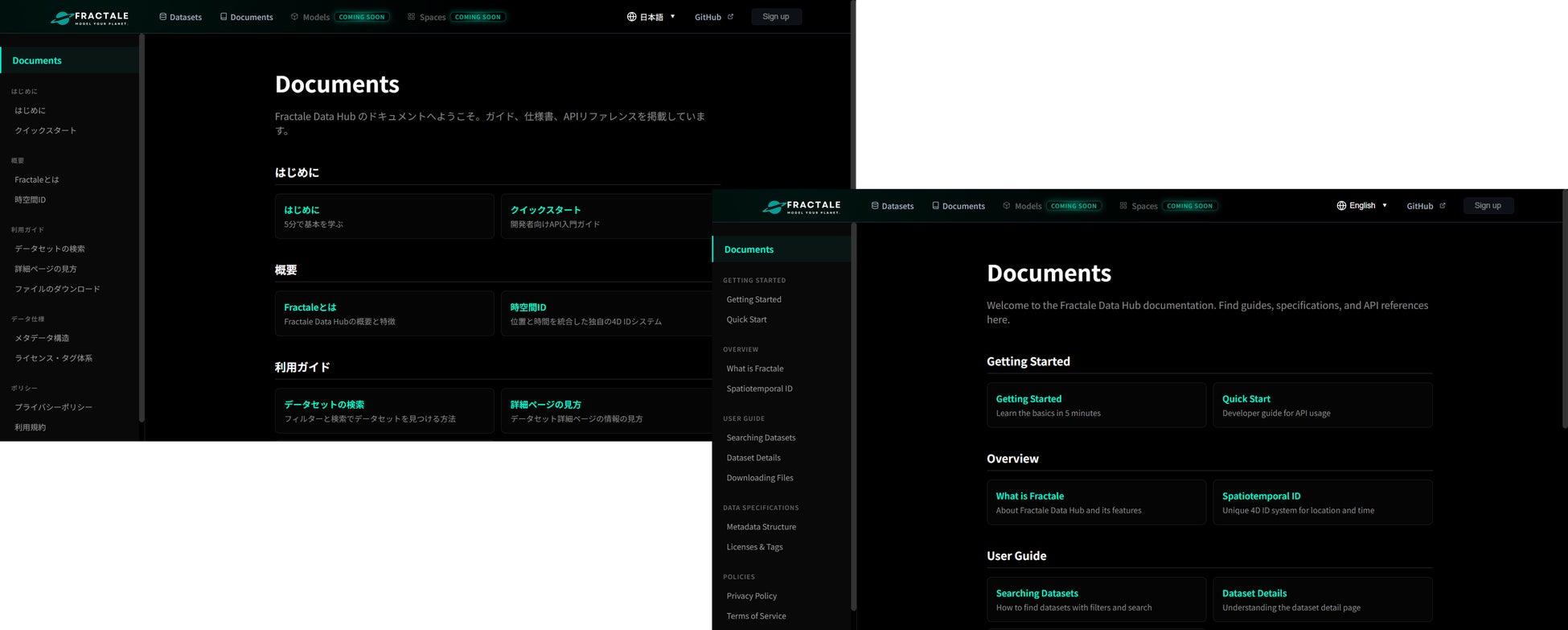Open 利用規約 in the sidebar
Viewport: 1568px width, 630px height.
pyautogui.click(x=31, y=427)
